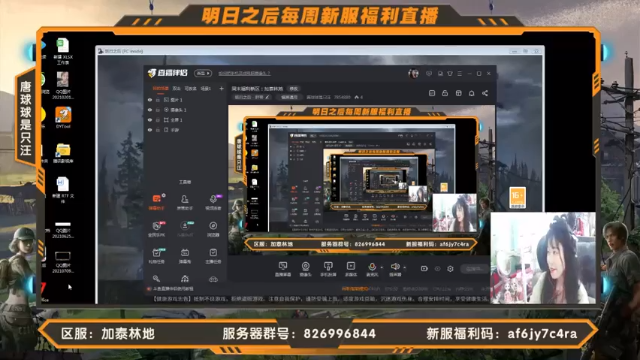640x360 pixels.
Task: Add phone screen-cast source from bottom toolbar
Action: [x=328, y=269]
